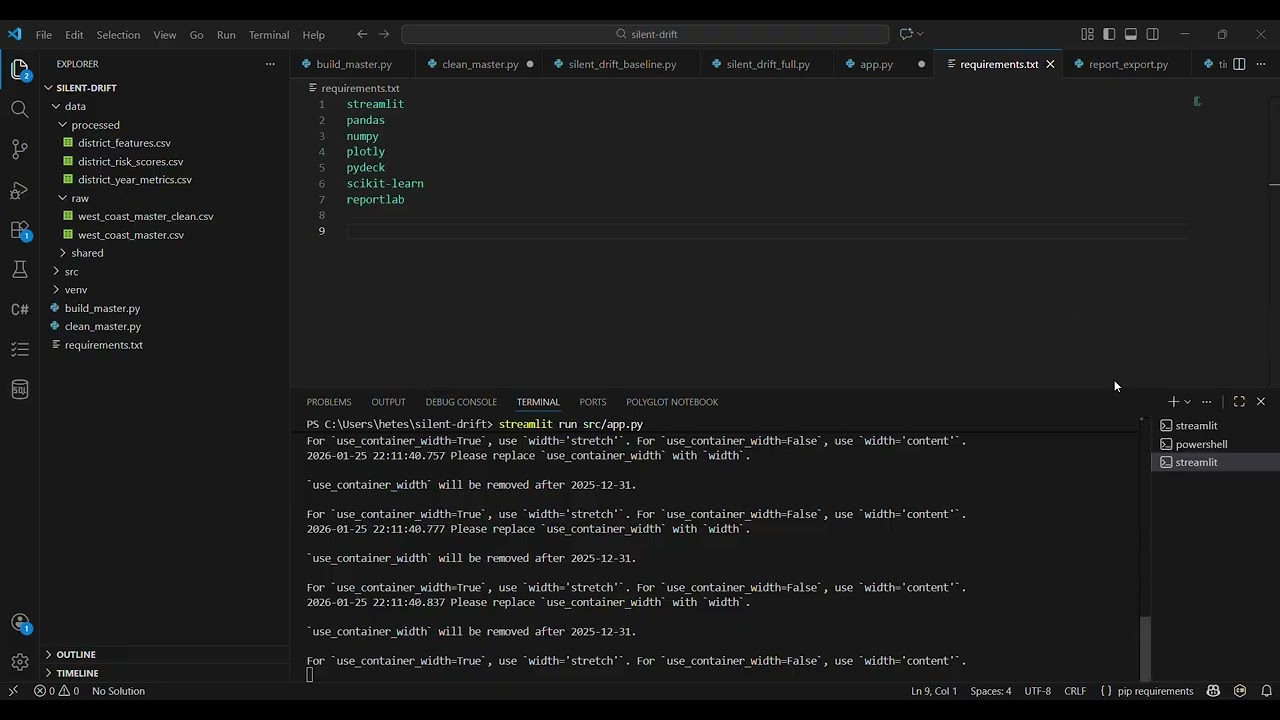Open west_coast_master_clean.csv file

click(x=145, y=217)
